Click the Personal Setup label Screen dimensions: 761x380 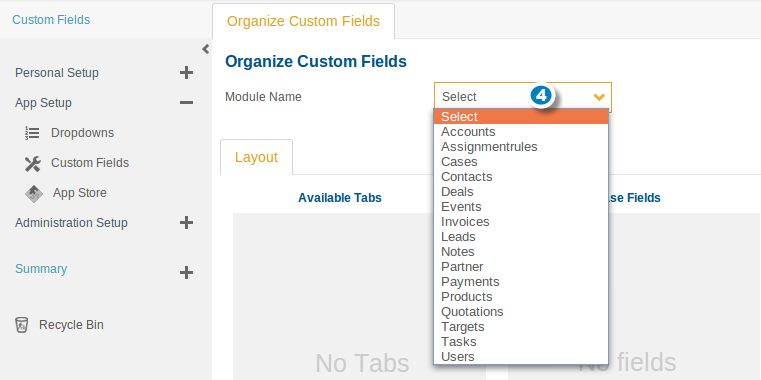tap(57, 73)
